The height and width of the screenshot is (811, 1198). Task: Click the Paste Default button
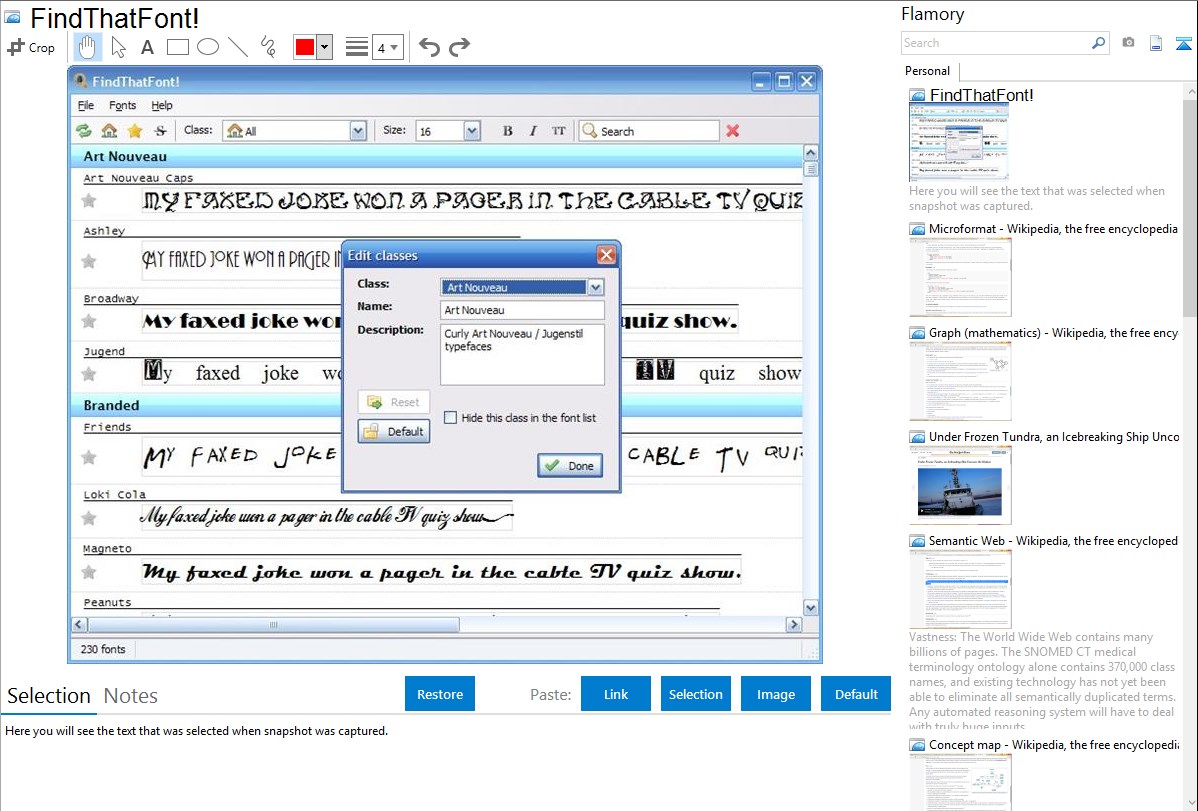(x=856, y=694)
